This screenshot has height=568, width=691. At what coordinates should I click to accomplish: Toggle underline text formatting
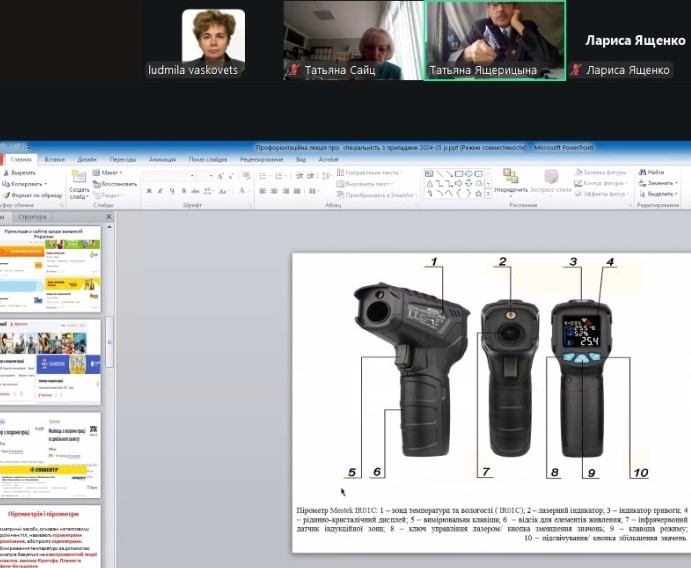tap(172, 191)
